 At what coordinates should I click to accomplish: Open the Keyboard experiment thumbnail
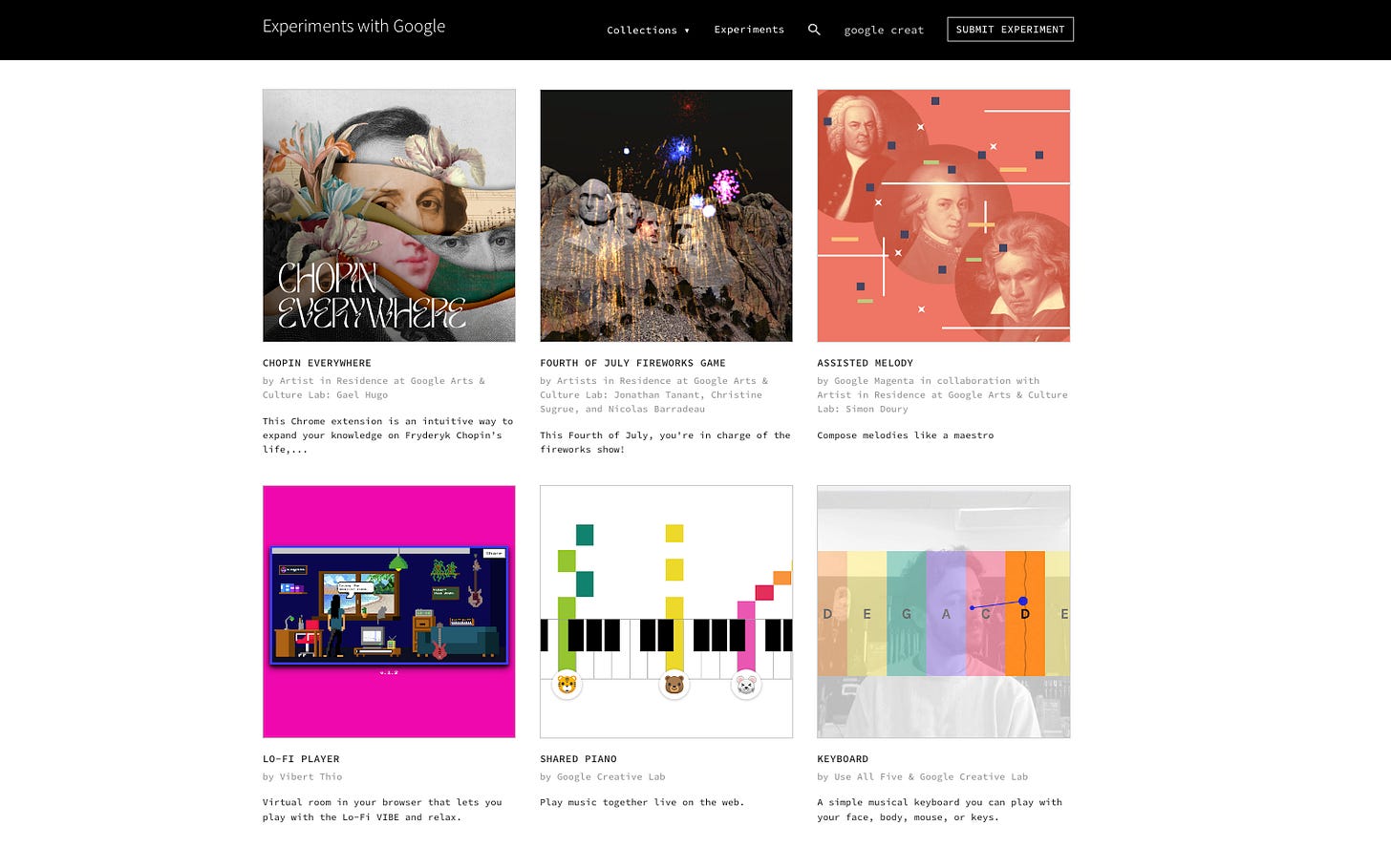[943, 611]
